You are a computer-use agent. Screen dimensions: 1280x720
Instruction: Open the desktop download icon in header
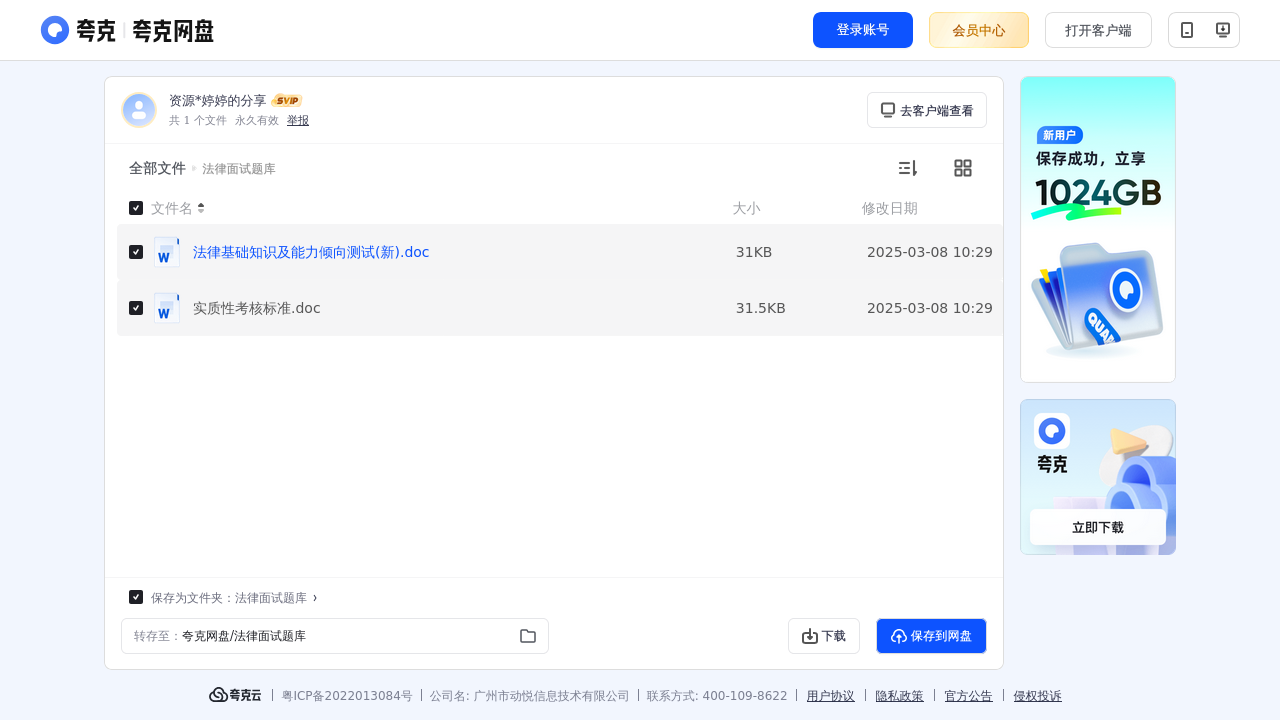[1222, 30]
